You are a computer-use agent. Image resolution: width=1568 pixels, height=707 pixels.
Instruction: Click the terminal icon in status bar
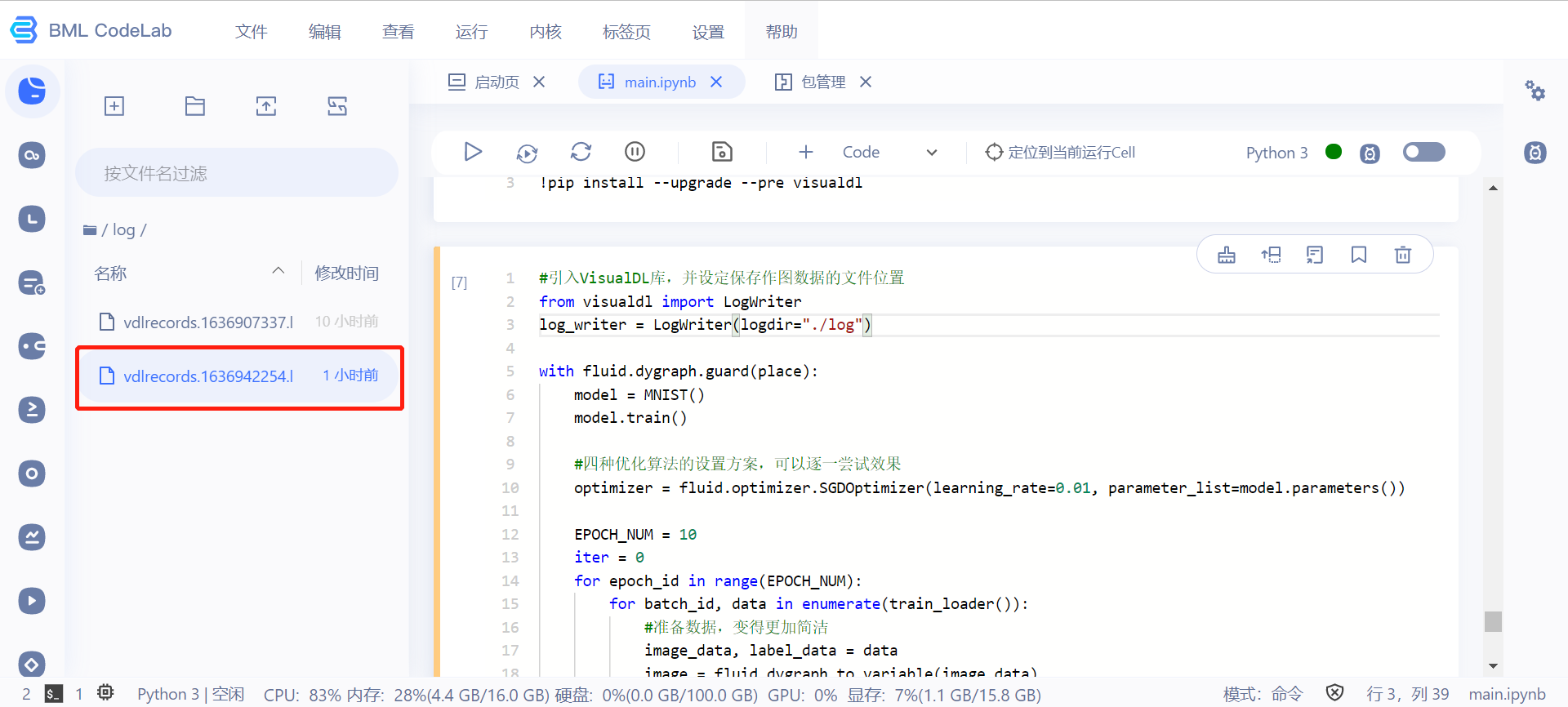(x=53, y=694)
